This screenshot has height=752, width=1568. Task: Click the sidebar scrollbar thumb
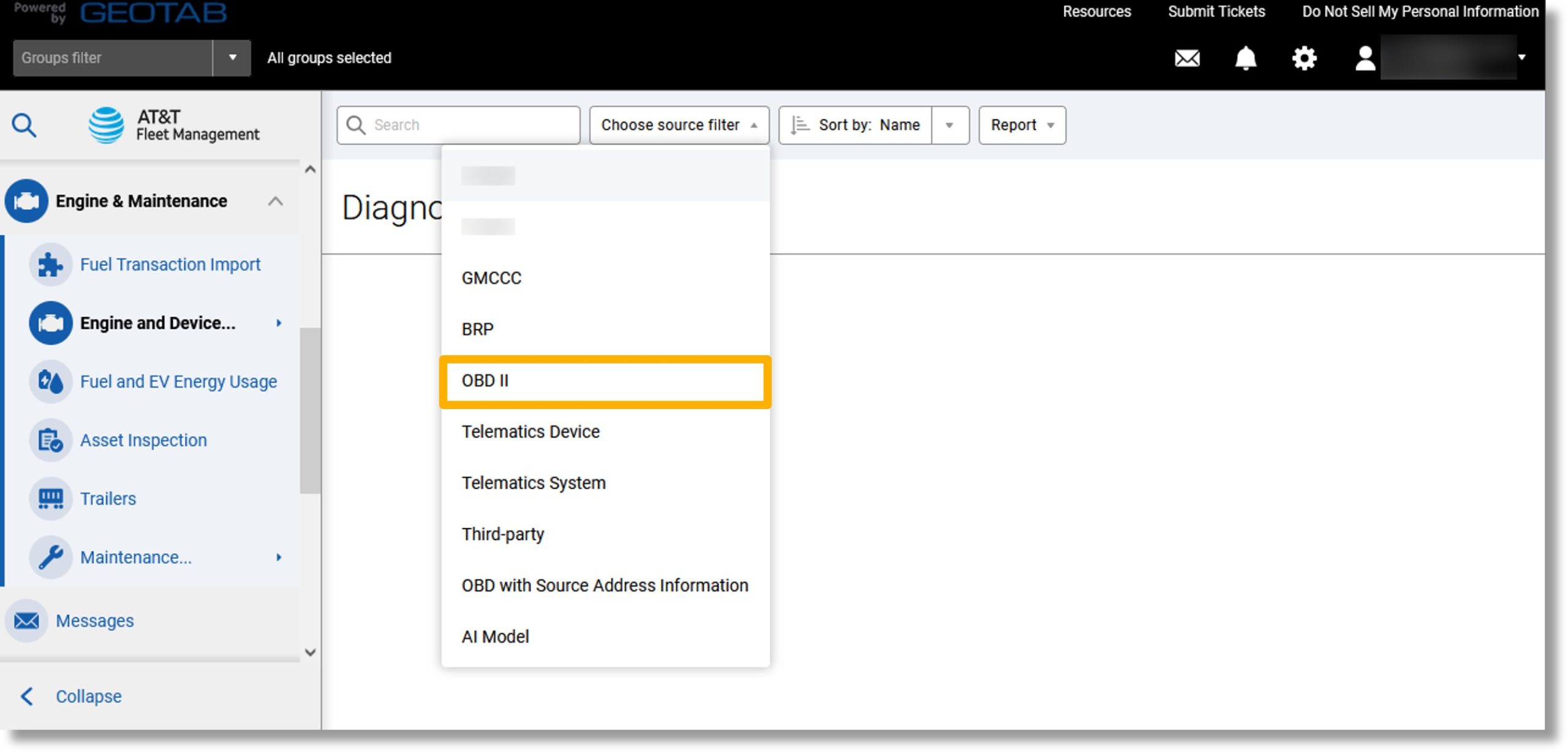[310, 410]
